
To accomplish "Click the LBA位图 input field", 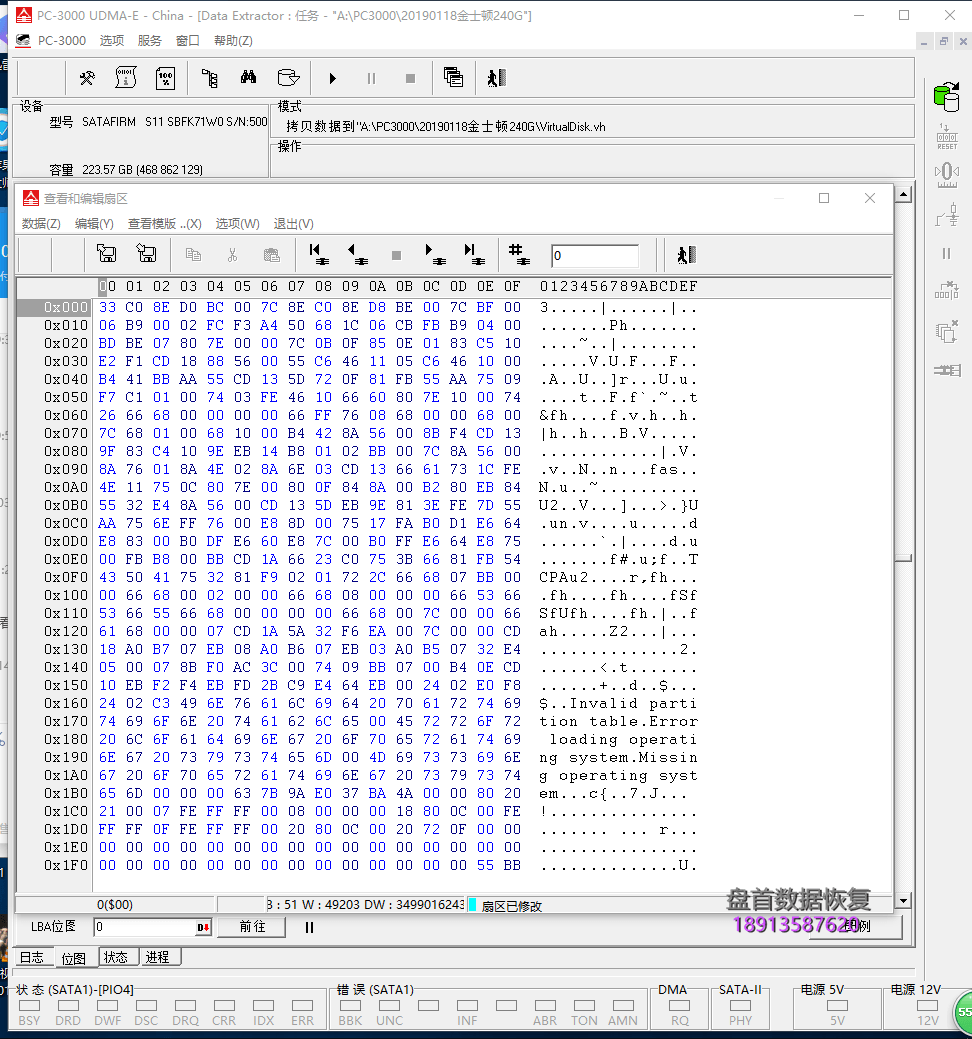I will click(144, 927).
